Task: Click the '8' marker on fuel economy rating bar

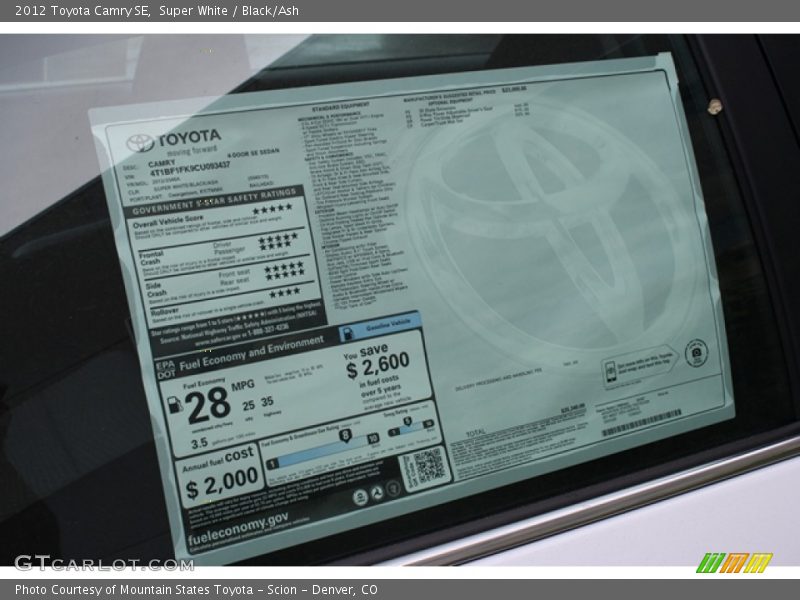Action: click(346, 436)
